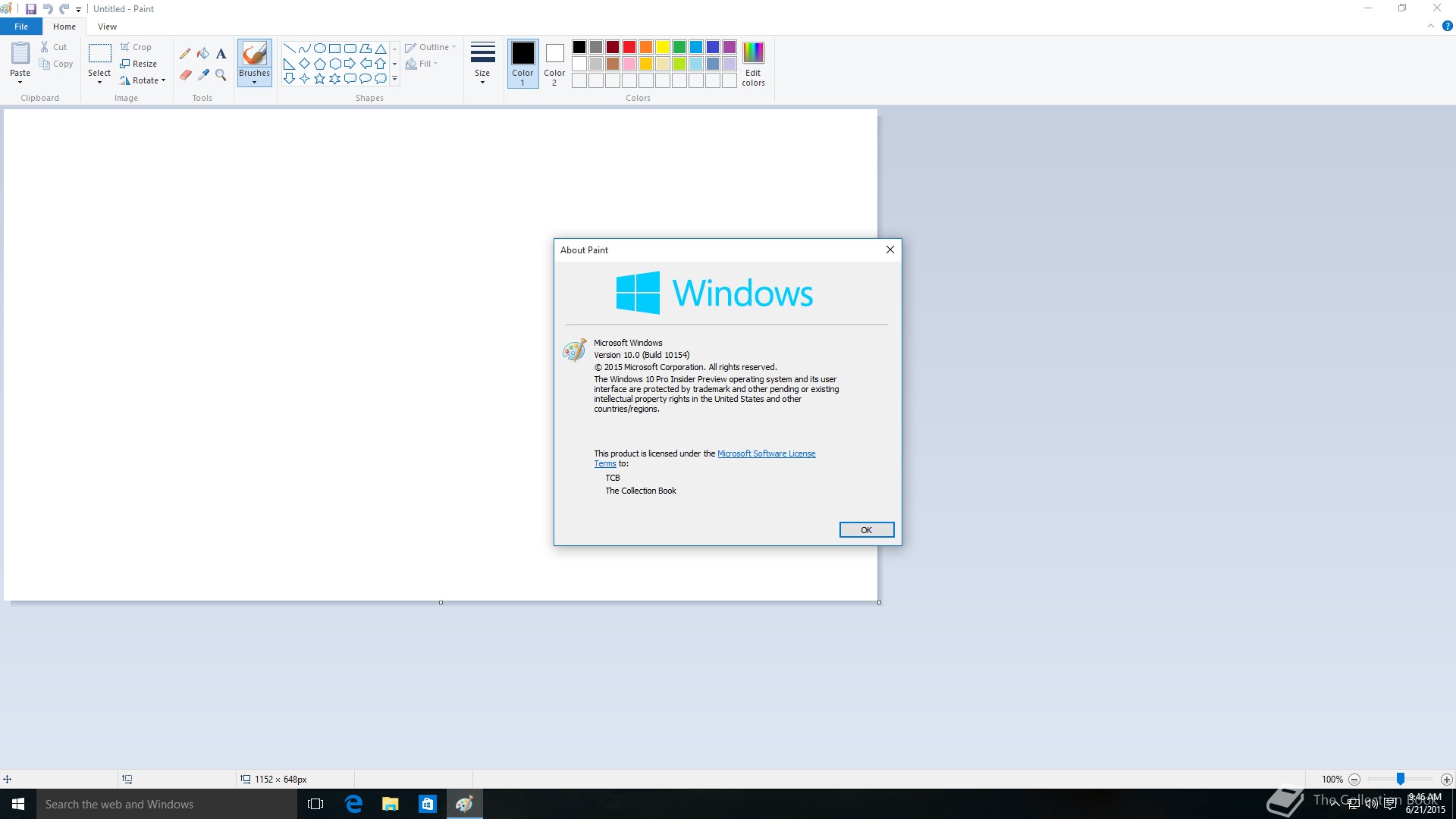This screenshot has width=1456, height=819.
Task: Choose the Diamond shape
Action: point(304,64)
